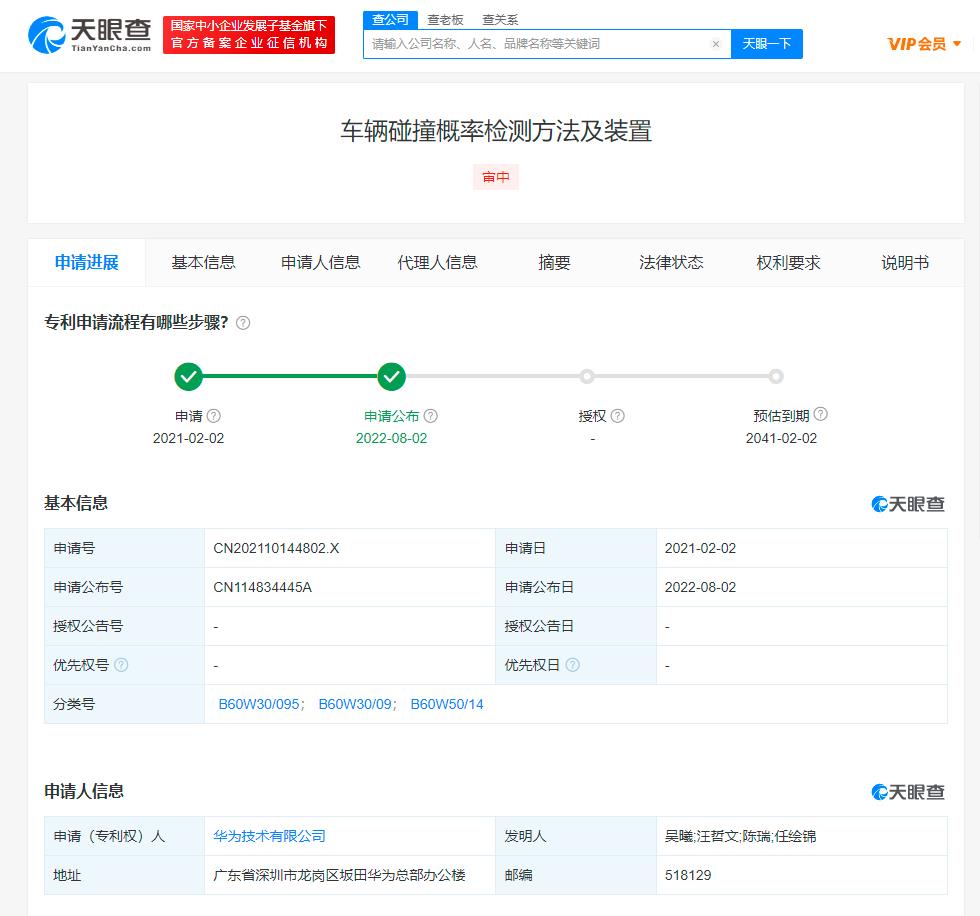Screen dimensions: 980x916
Task: Open the VIP会员 dropdown
Action: coord(924,44)
